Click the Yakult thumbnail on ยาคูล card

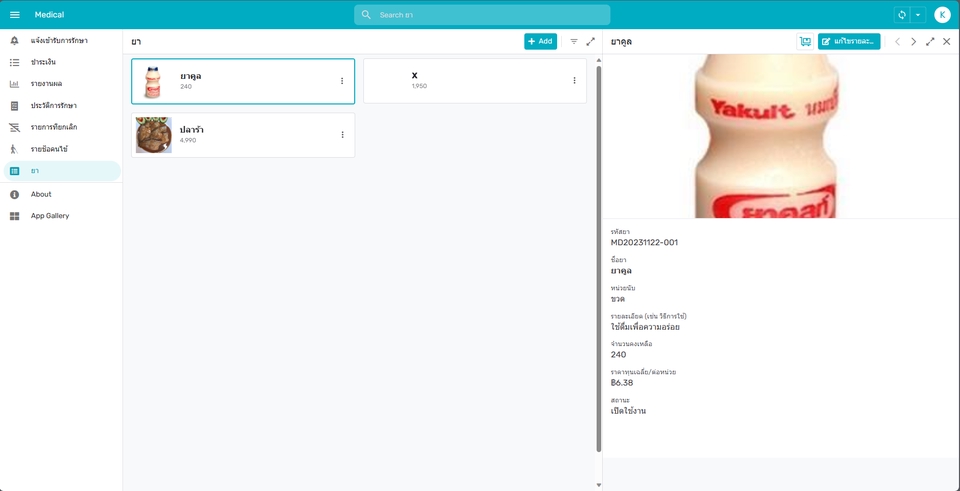pos(153,82)
